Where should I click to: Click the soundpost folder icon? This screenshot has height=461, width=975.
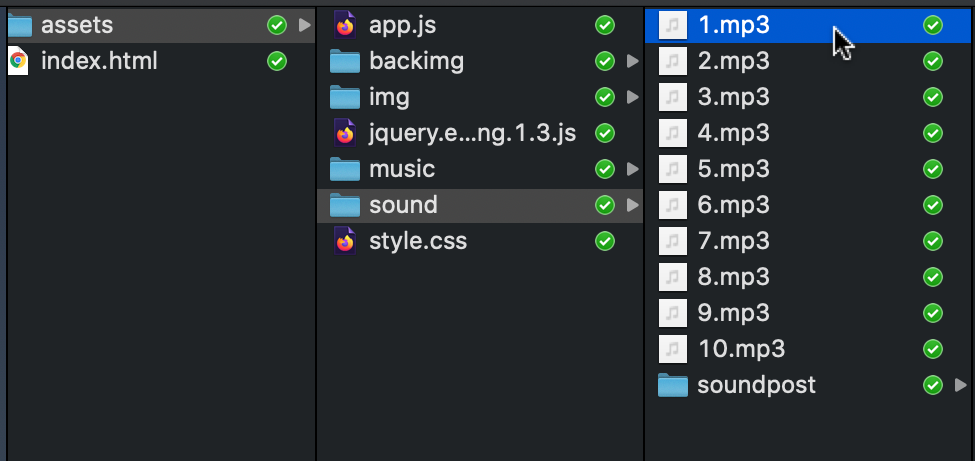coord(673,385)
